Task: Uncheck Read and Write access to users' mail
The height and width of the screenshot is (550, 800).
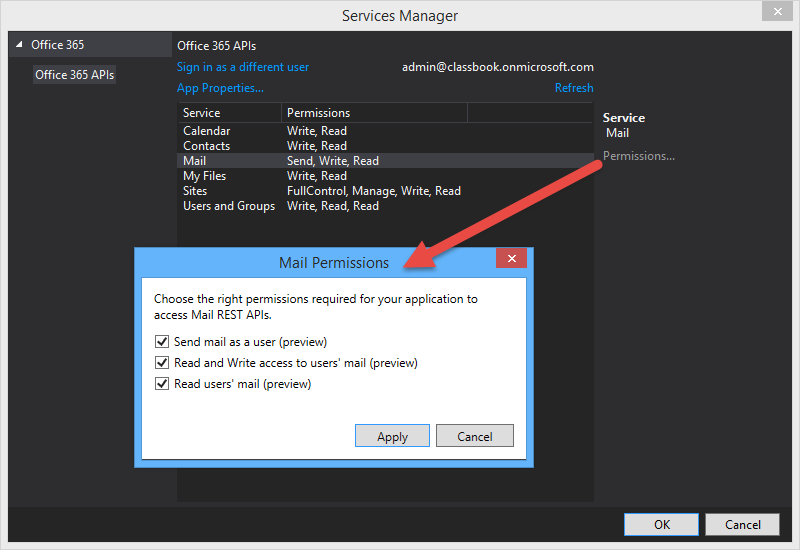Action: click(162, 363)
